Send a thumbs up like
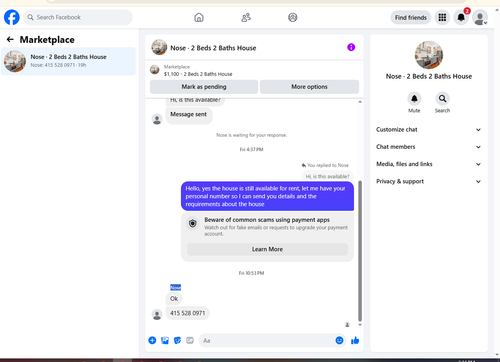500x362 pixels. point(355,340)
